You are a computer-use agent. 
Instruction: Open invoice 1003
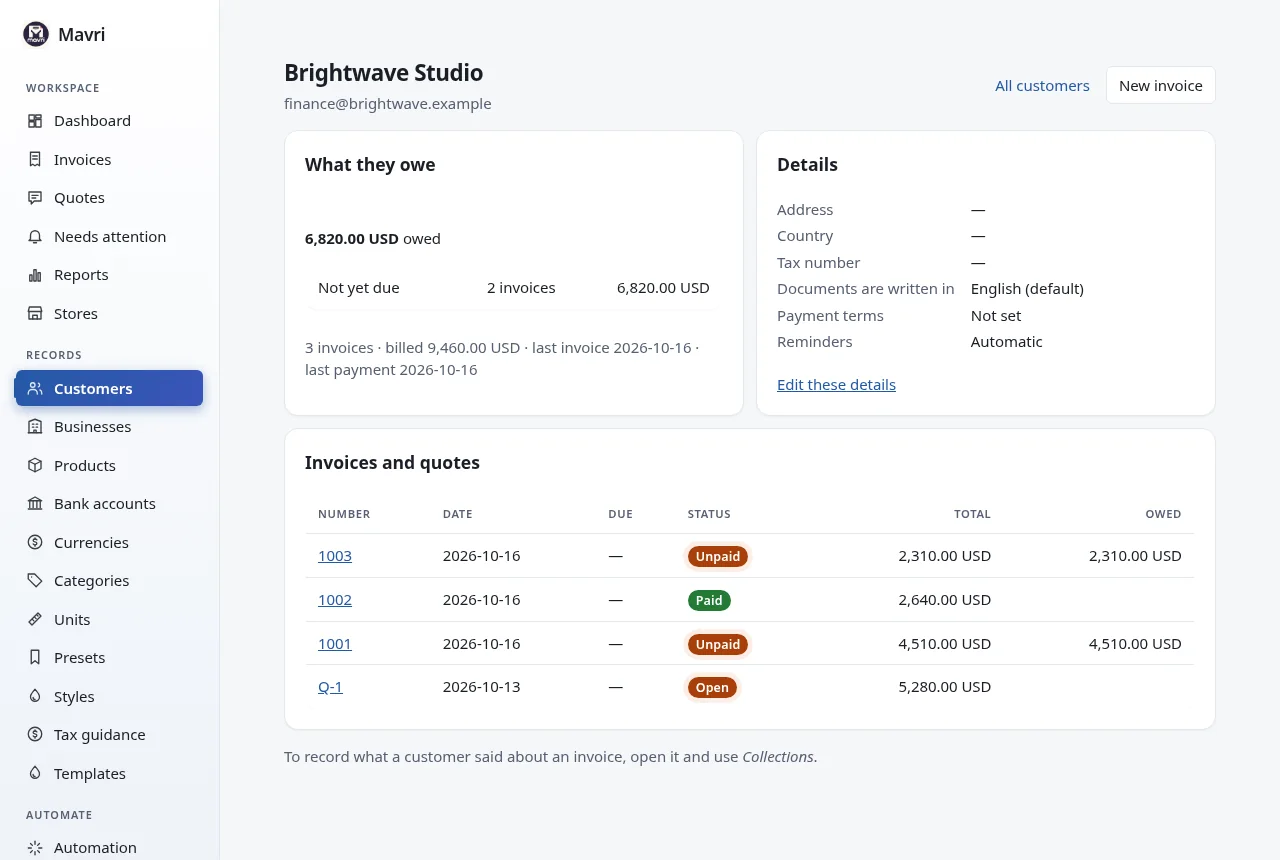335,556
